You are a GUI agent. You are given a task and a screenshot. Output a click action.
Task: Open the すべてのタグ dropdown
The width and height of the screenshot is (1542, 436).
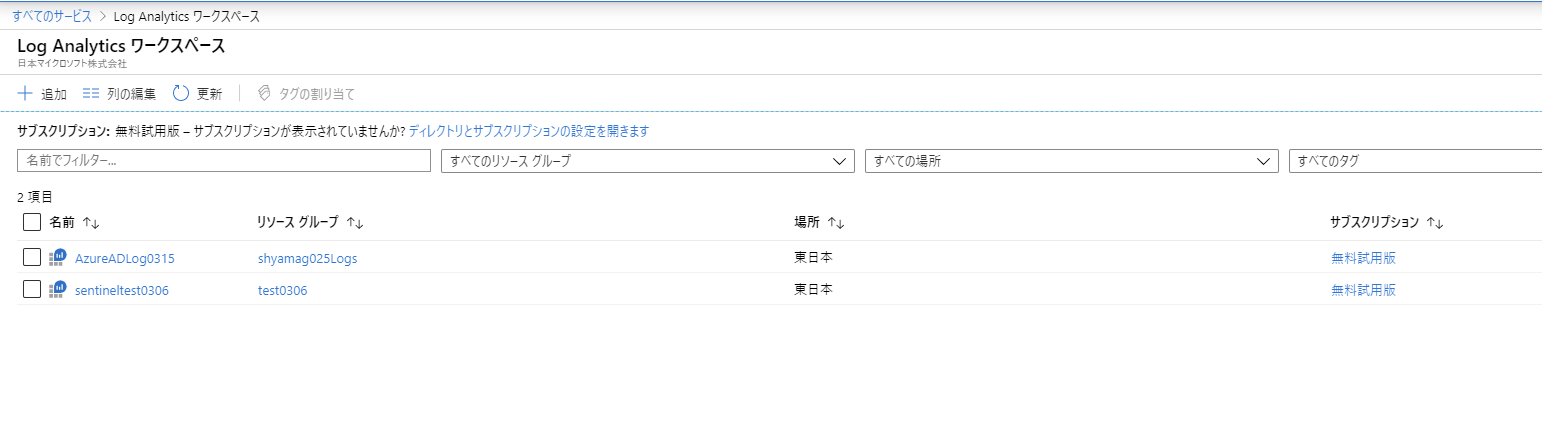coord(1415,161)
